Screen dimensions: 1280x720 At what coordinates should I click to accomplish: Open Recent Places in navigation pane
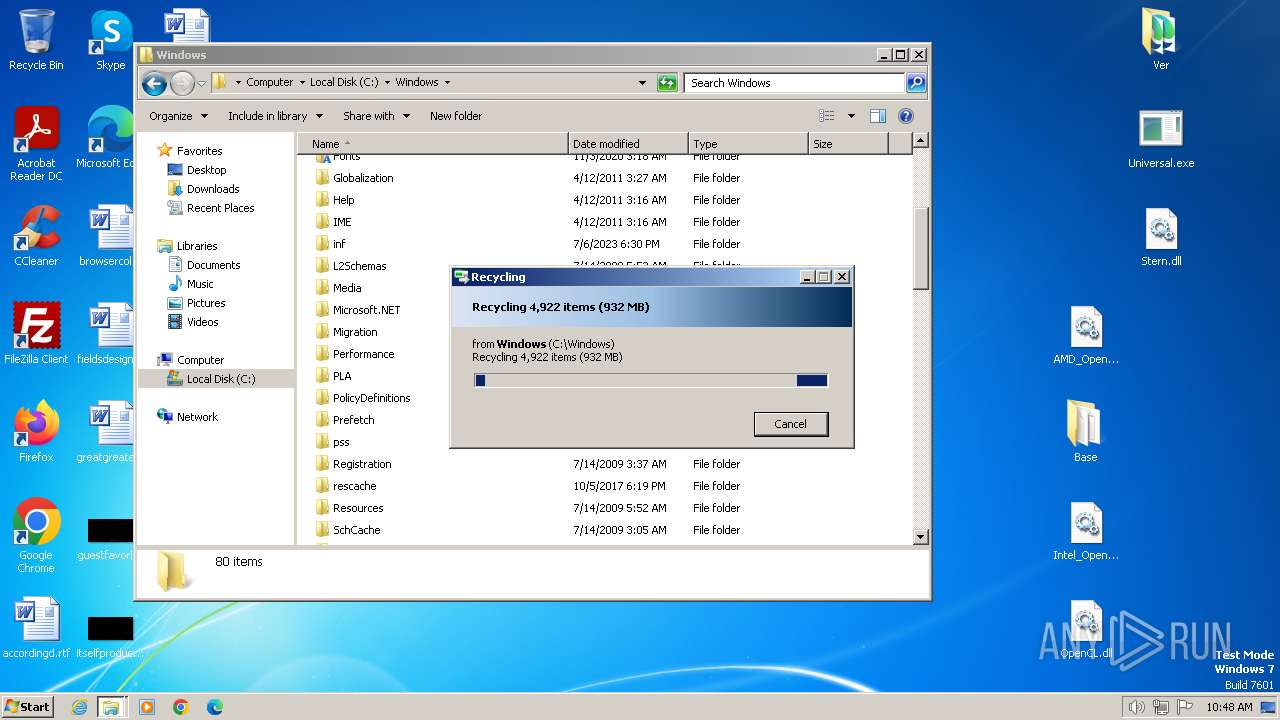coord(220,208)
